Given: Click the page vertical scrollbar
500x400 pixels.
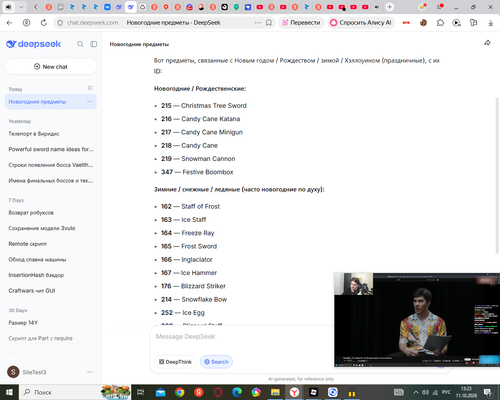Looking at the screenshot, I should [x=497, y=175].
